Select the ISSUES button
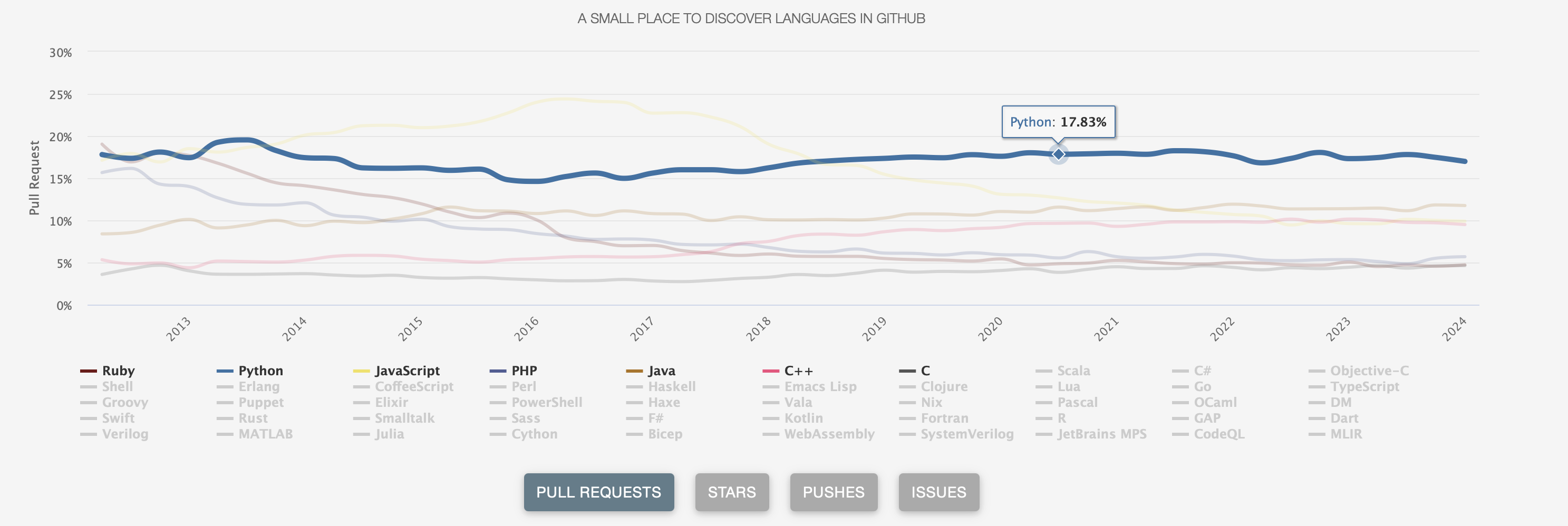Image resolution: width=1568 pixels, height=526 pixels. click(938, 492)
